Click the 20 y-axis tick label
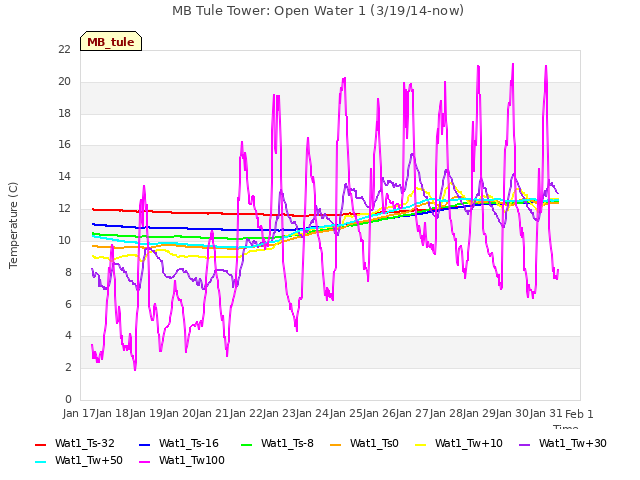This screenshot has width=640, height=480. coord(64,81)
